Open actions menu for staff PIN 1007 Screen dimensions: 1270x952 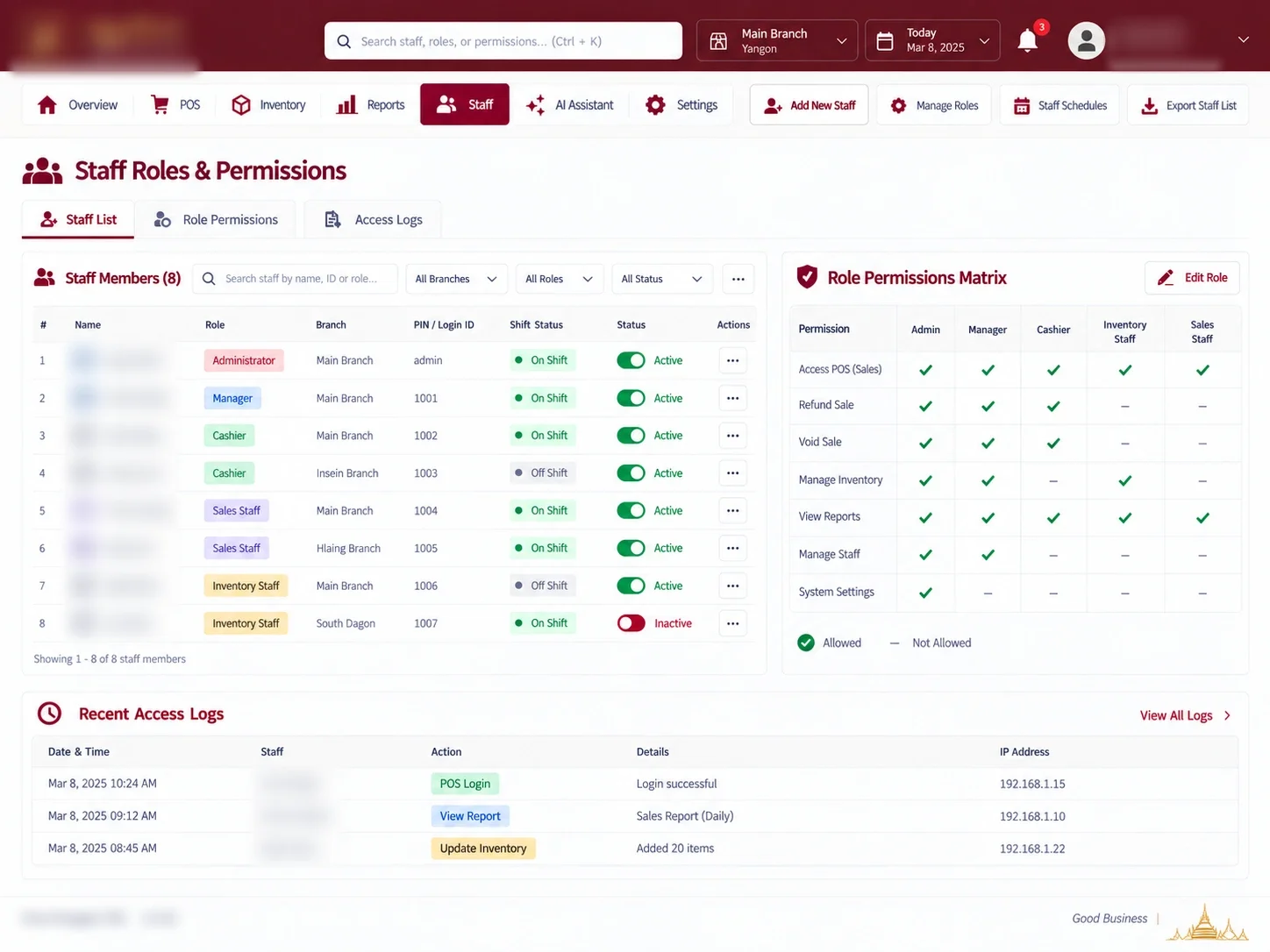pyautogui.click(x=732, y=623)
